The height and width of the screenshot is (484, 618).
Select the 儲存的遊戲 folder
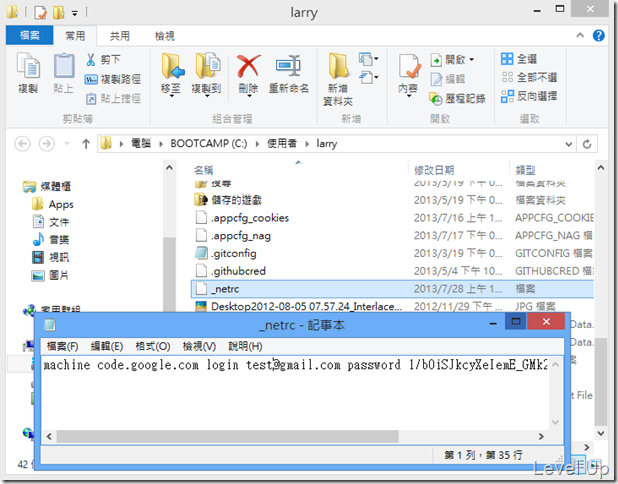coord(393,200)
